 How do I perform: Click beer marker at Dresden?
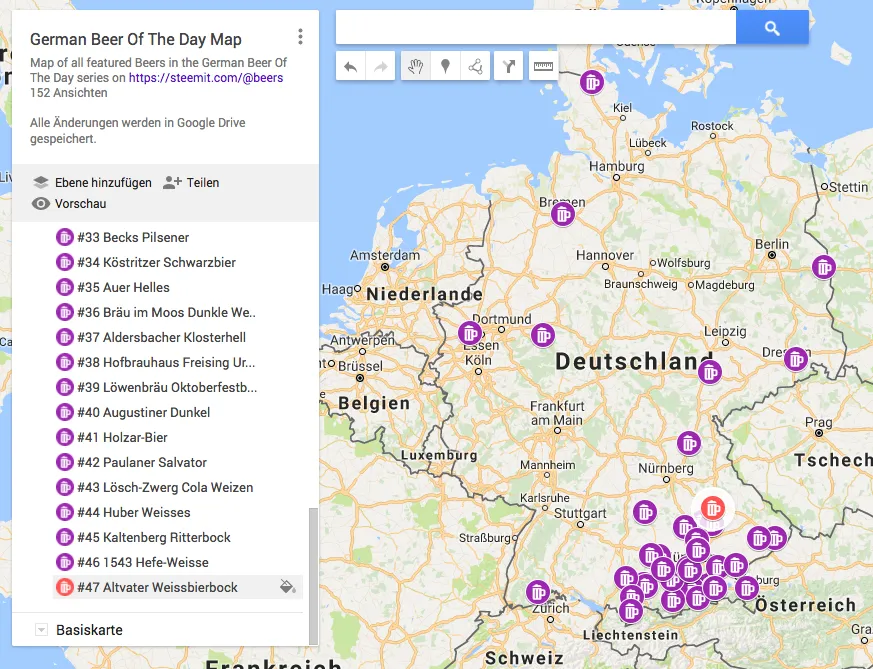pos(796,359)
